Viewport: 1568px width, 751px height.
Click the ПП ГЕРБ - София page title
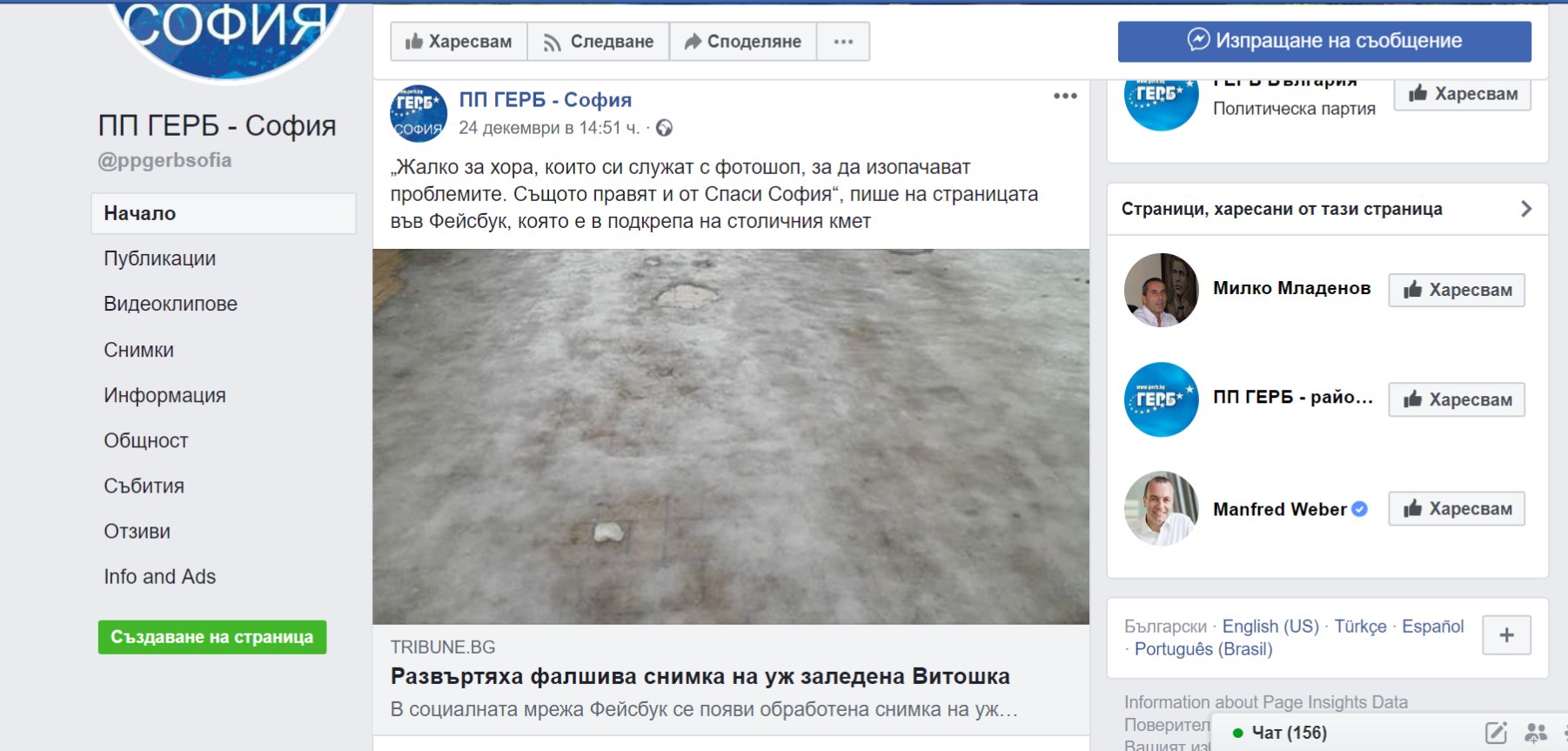click(218, 125)
